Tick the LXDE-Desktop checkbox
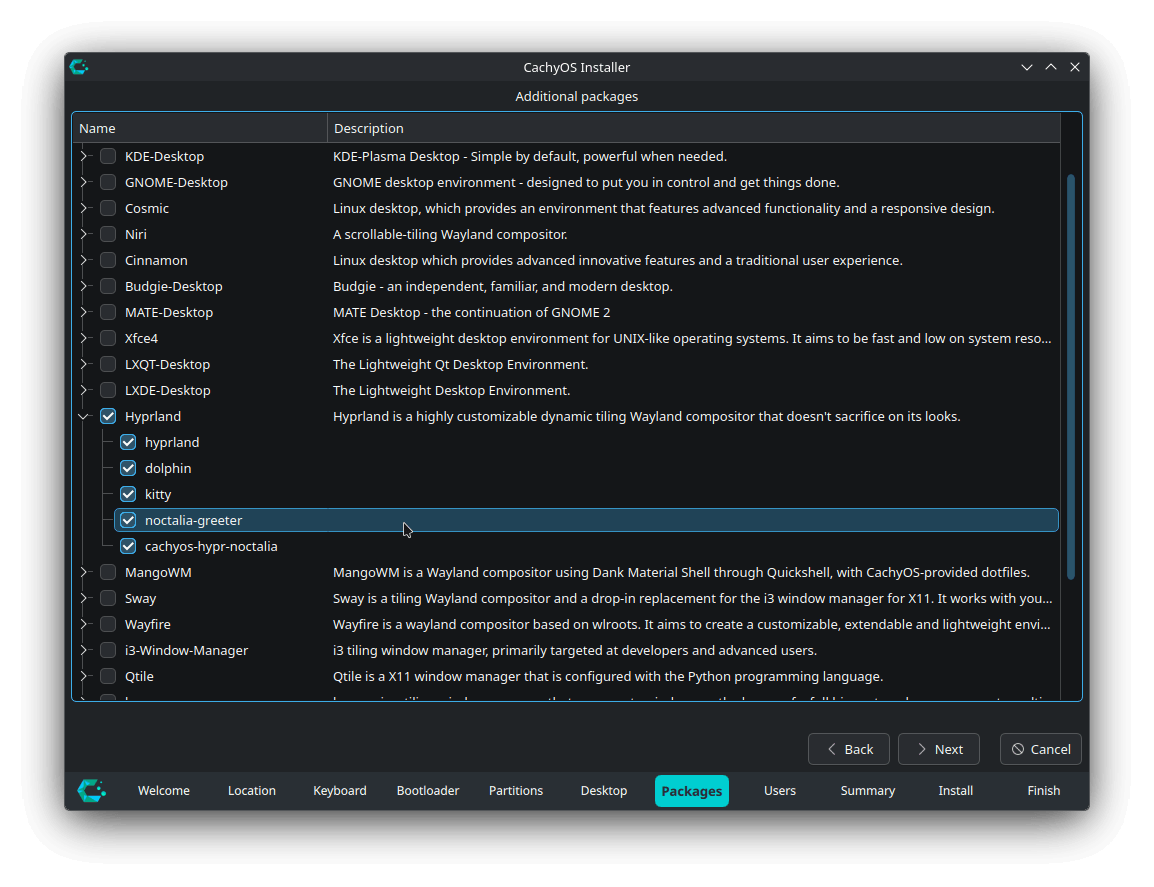1154x887 pixels. pyautogui.click(x=108, y=390)
